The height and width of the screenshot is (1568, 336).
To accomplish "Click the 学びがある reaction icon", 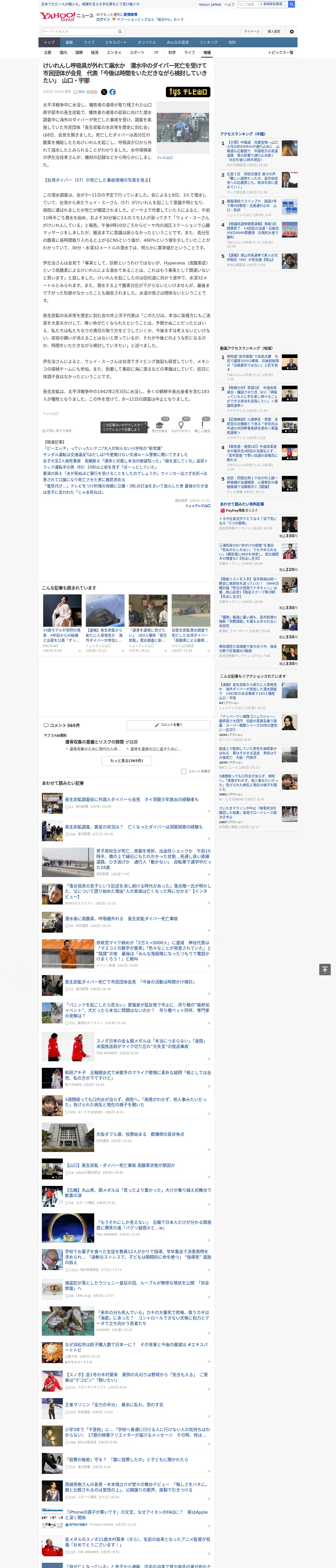I will point(160,425).
